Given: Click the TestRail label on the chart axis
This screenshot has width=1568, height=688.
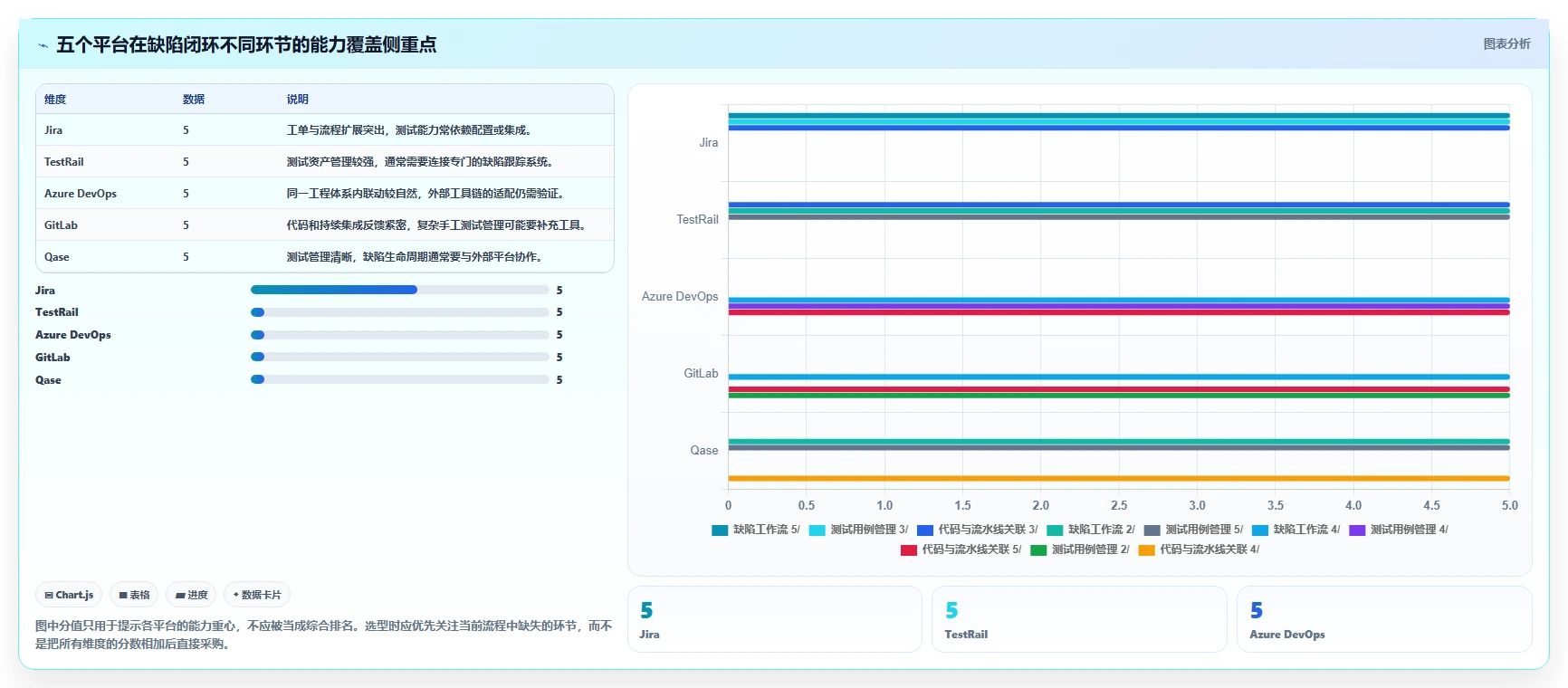Looking at the screenshot, I should 697,220.
